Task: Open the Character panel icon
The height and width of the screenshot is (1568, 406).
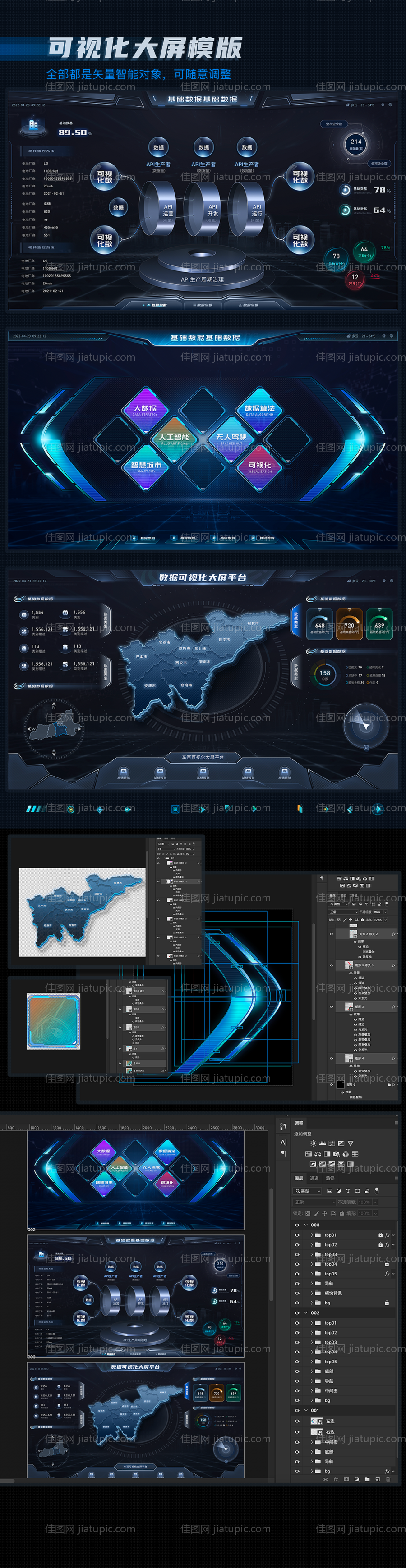Action: 283,1143
